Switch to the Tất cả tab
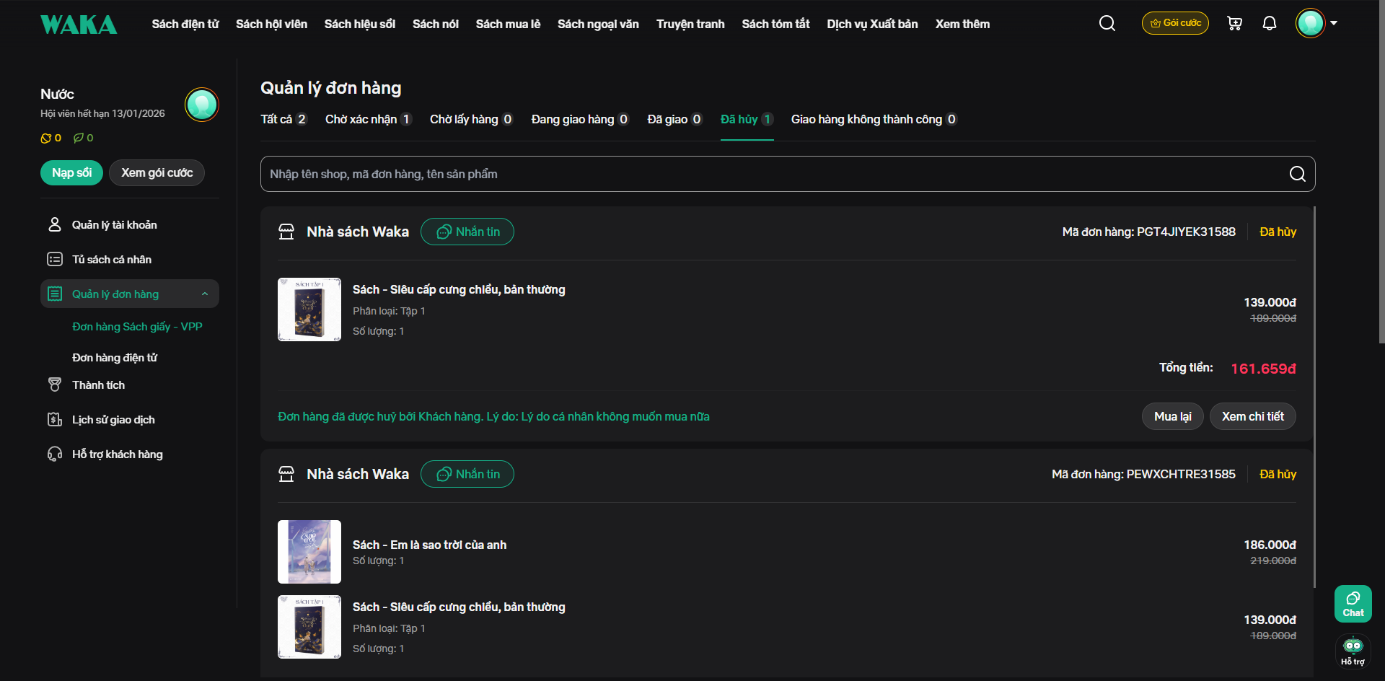 coord(283,120)
